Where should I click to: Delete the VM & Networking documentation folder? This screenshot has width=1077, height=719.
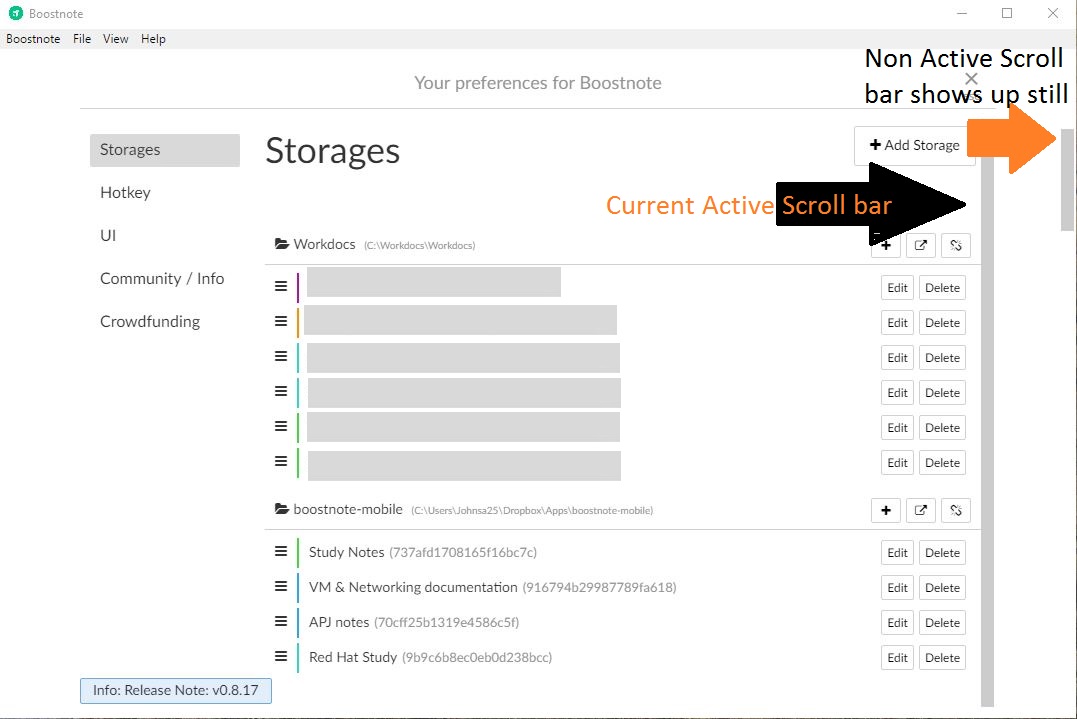click(x=942, y=588)
